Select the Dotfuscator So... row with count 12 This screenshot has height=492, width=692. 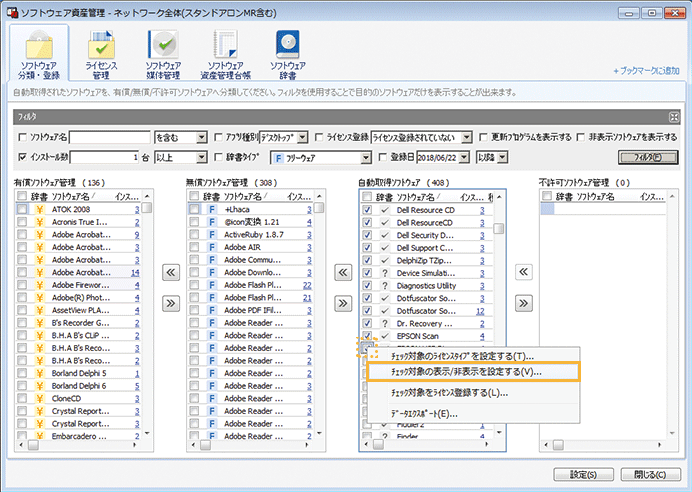tap(426, 311)
